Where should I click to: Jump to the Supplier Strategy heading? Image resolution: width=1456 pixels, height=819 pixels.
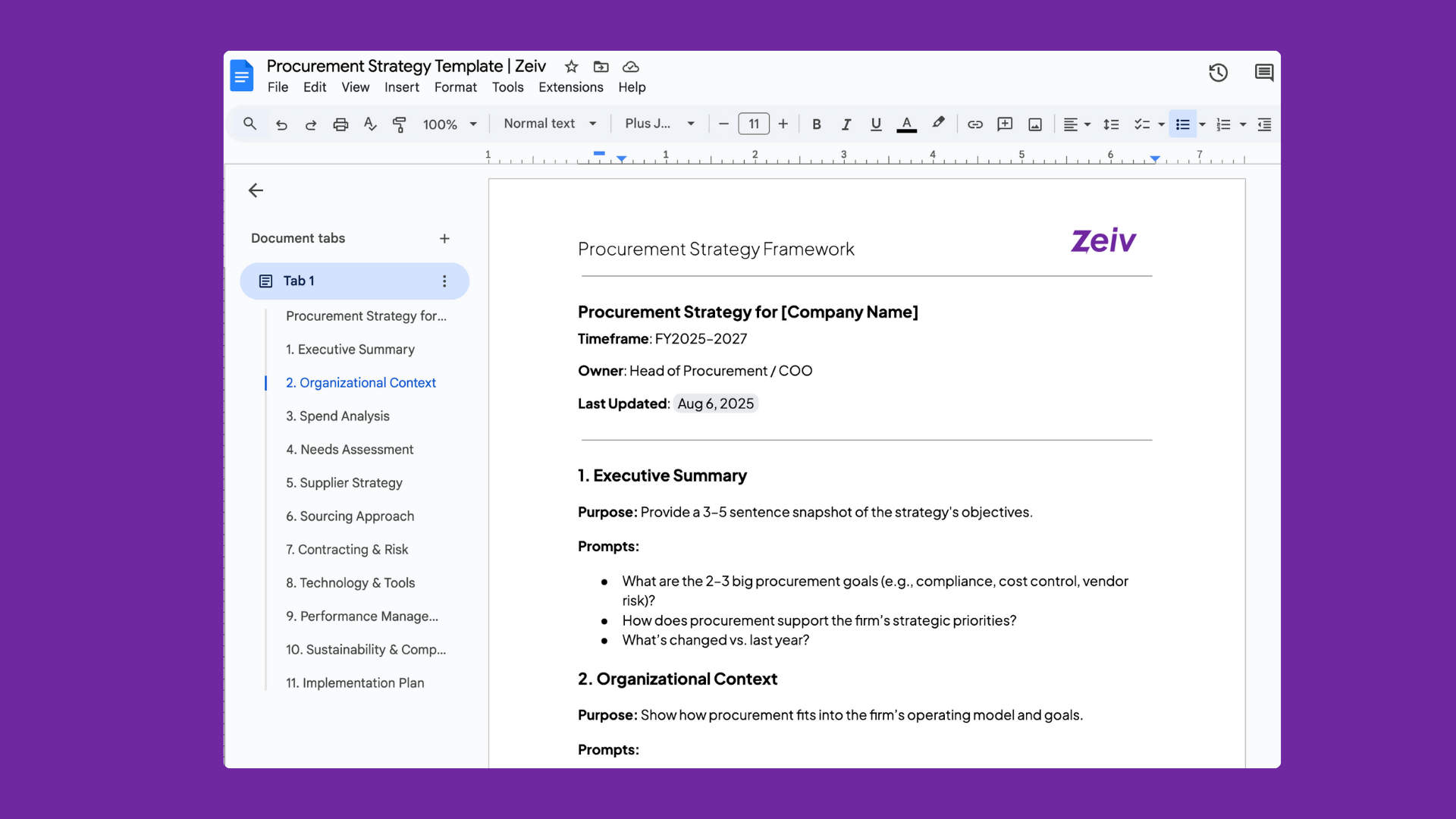tap(344, 482)
